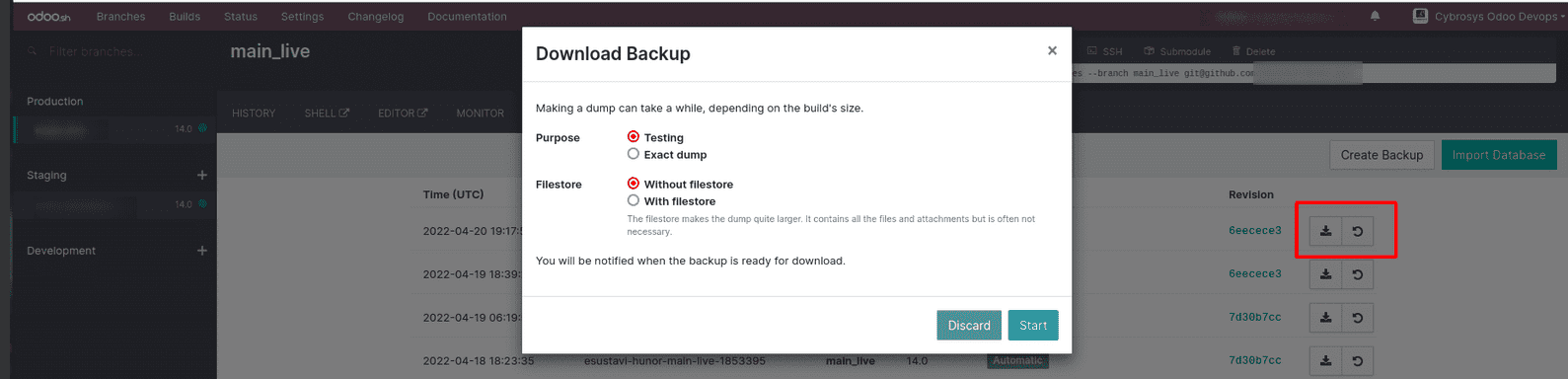Click download icon for 2022-04-19 18:39 backup

tap(1325, 274)
